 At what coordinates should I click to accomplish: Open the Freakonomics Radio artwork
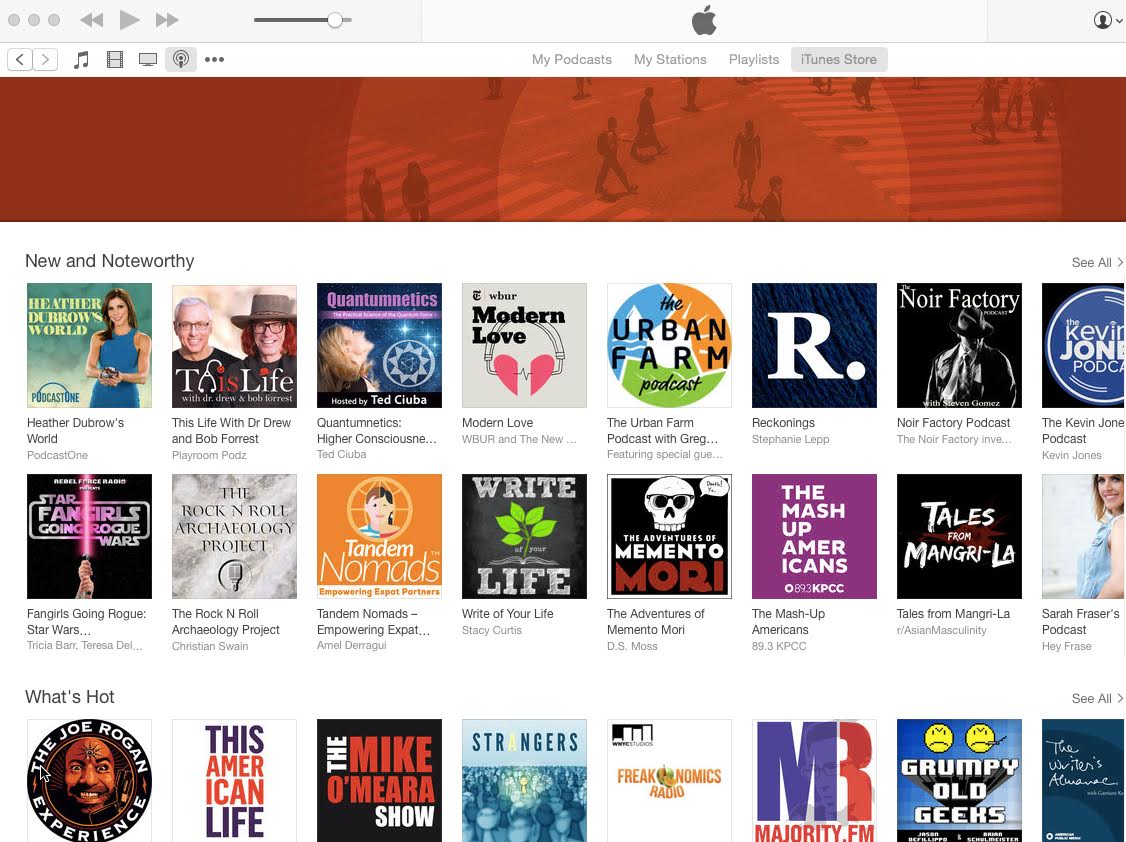[669, 780]
